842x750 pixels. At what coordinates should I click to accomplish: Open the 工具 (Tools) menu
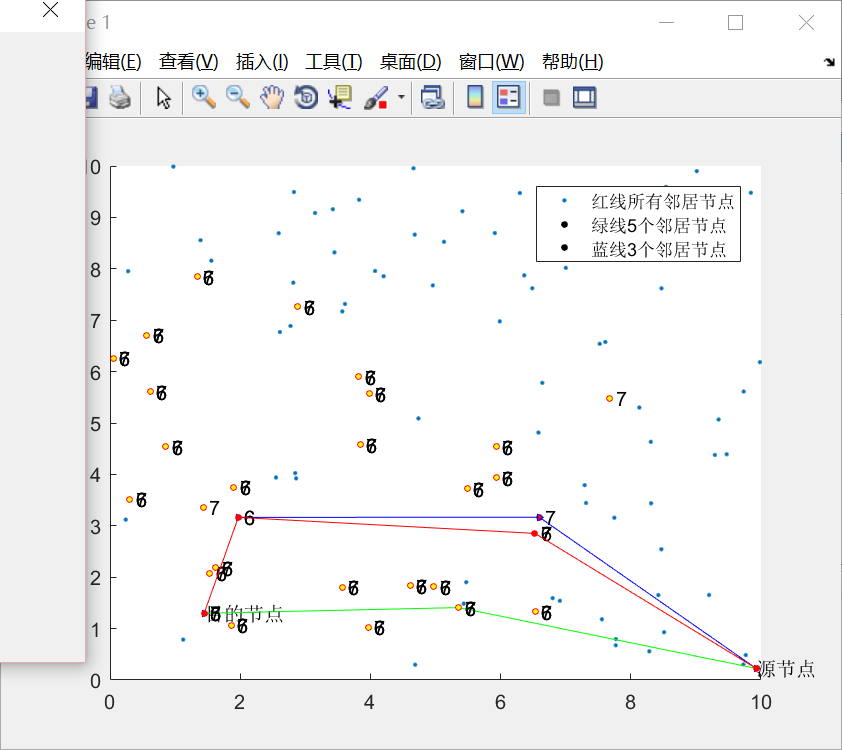click(x=333, y=61)
